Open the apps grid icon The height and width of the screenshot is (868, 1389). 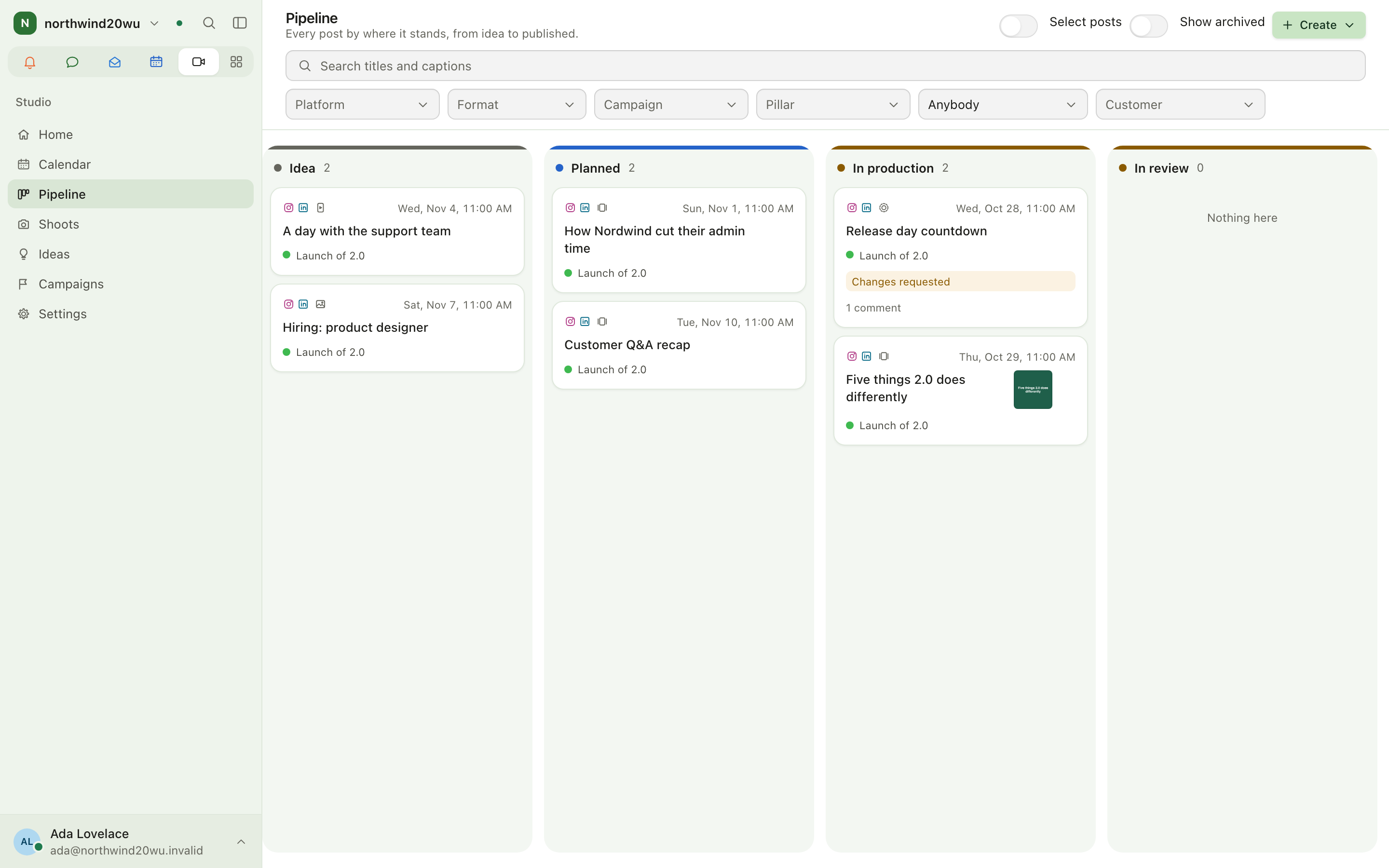[x=236, y=62]
